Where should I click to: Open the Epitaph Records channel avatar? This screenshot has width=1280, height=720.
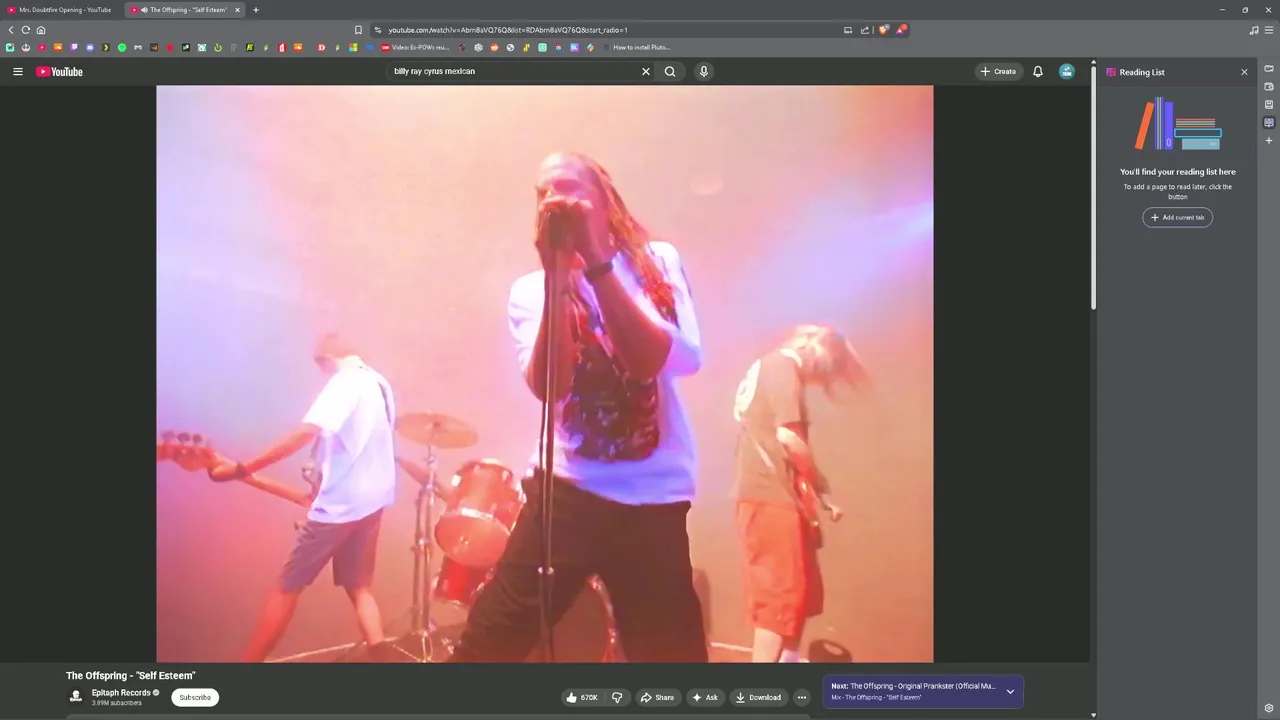tap(75, 697)
